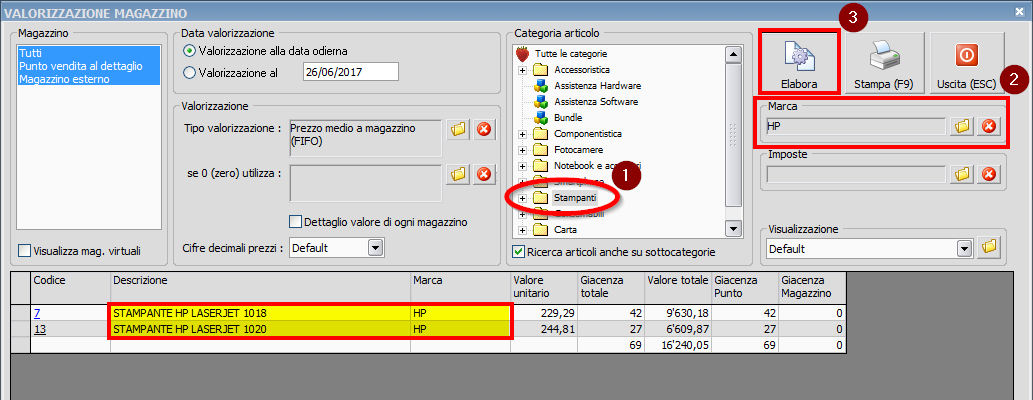Click the Assistenza Software category icon
The image size is (1033, 400).
tap(541, 101)
